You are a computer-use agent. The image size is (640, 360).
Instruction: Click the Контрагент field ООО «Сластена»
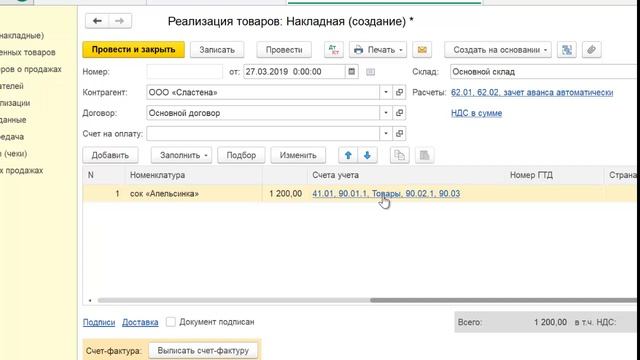[263, 92]
